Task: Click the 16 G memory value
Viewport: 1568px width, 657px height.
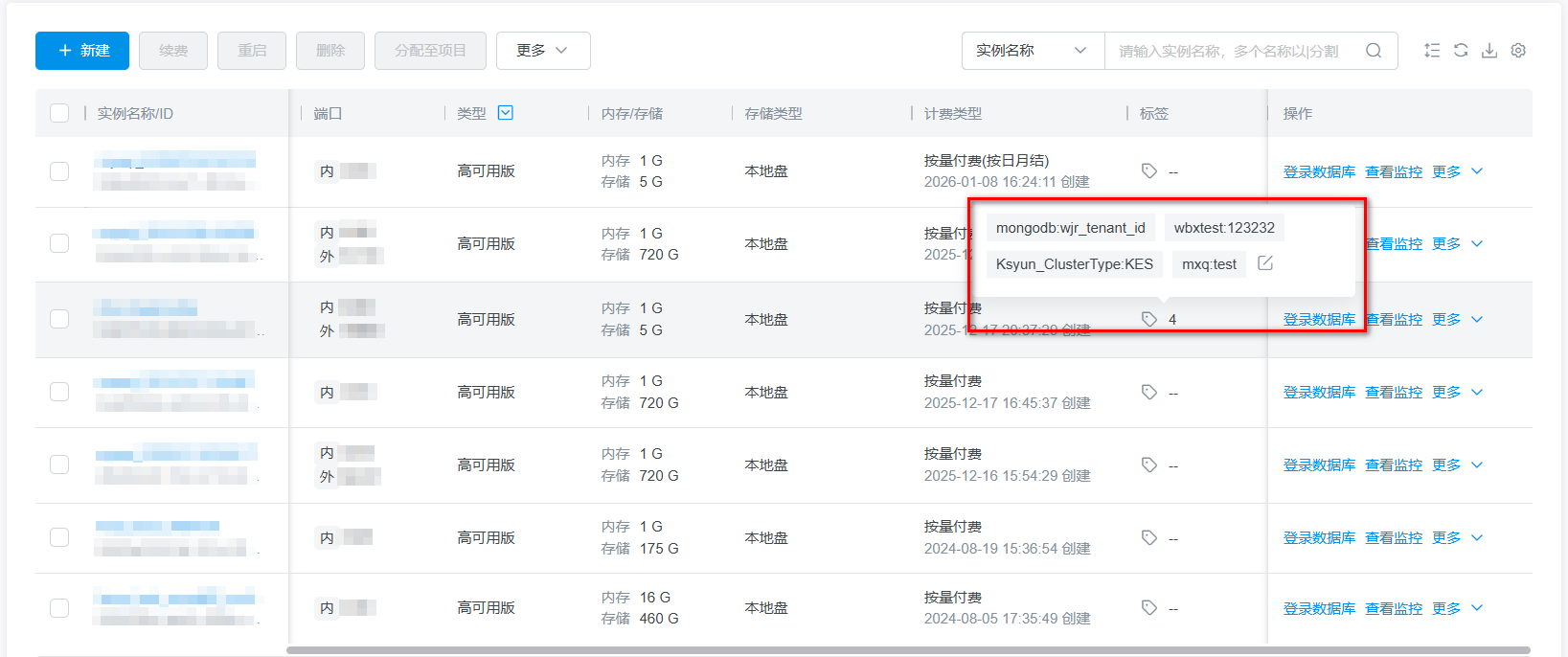Action: (655, 597)
